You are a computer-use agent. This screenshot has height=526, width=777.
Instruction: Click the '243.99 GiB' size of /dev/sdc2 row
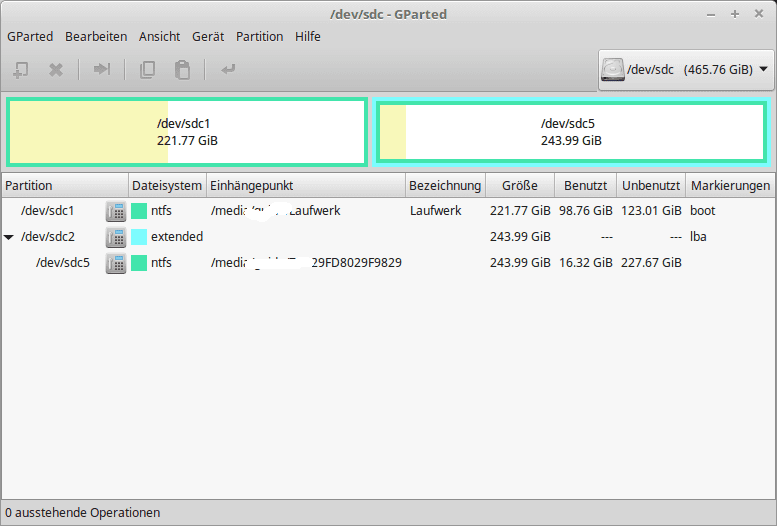(x=520, y=236)
